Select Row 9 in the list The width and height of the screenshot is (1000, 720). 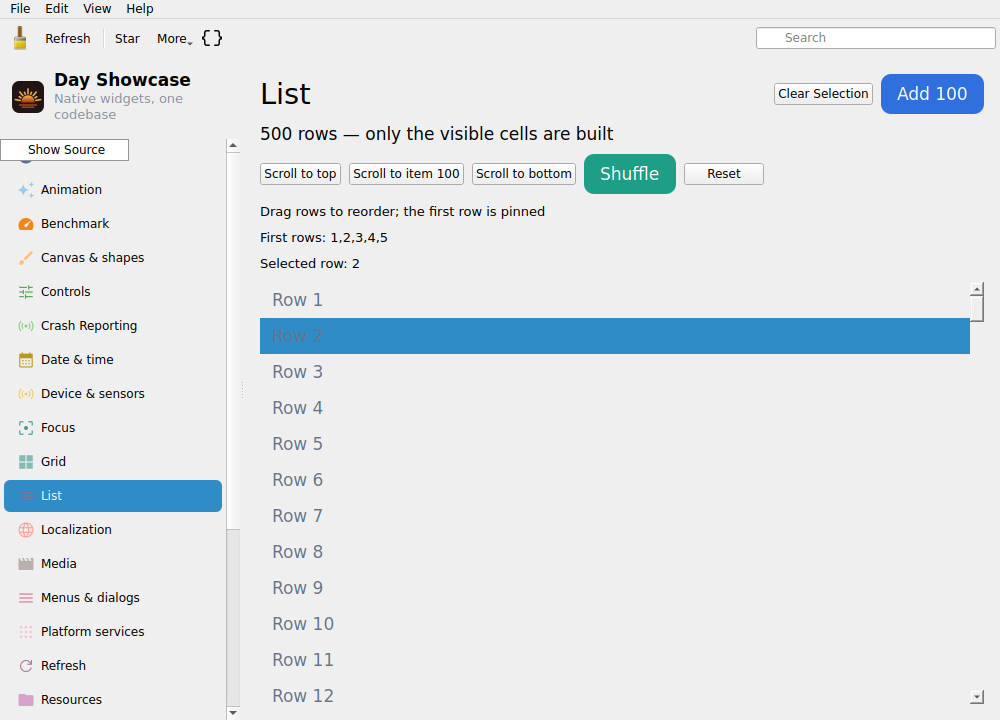615,588
